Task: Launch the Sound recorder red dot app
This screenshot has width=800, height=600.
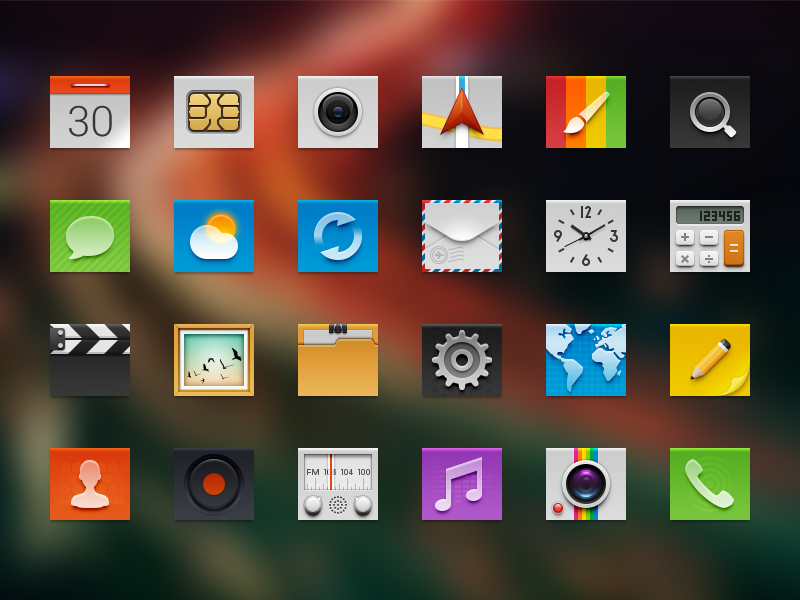Action: point(214,484)
